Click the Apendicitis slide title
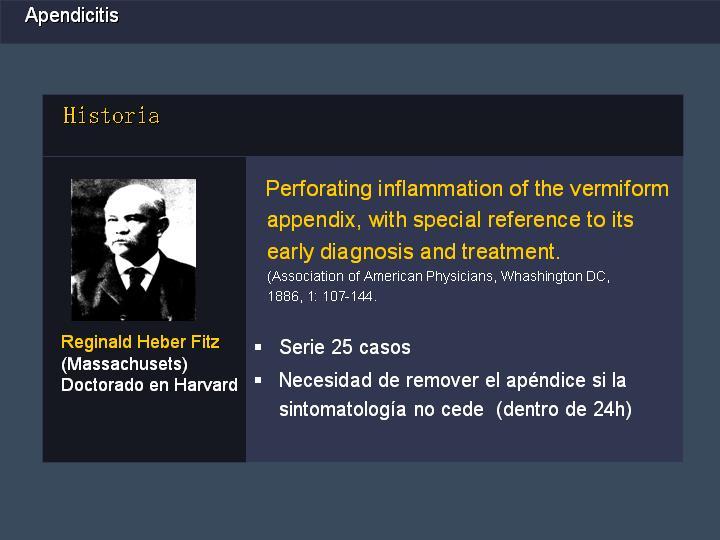720x540 pixels. coord(71,16)
